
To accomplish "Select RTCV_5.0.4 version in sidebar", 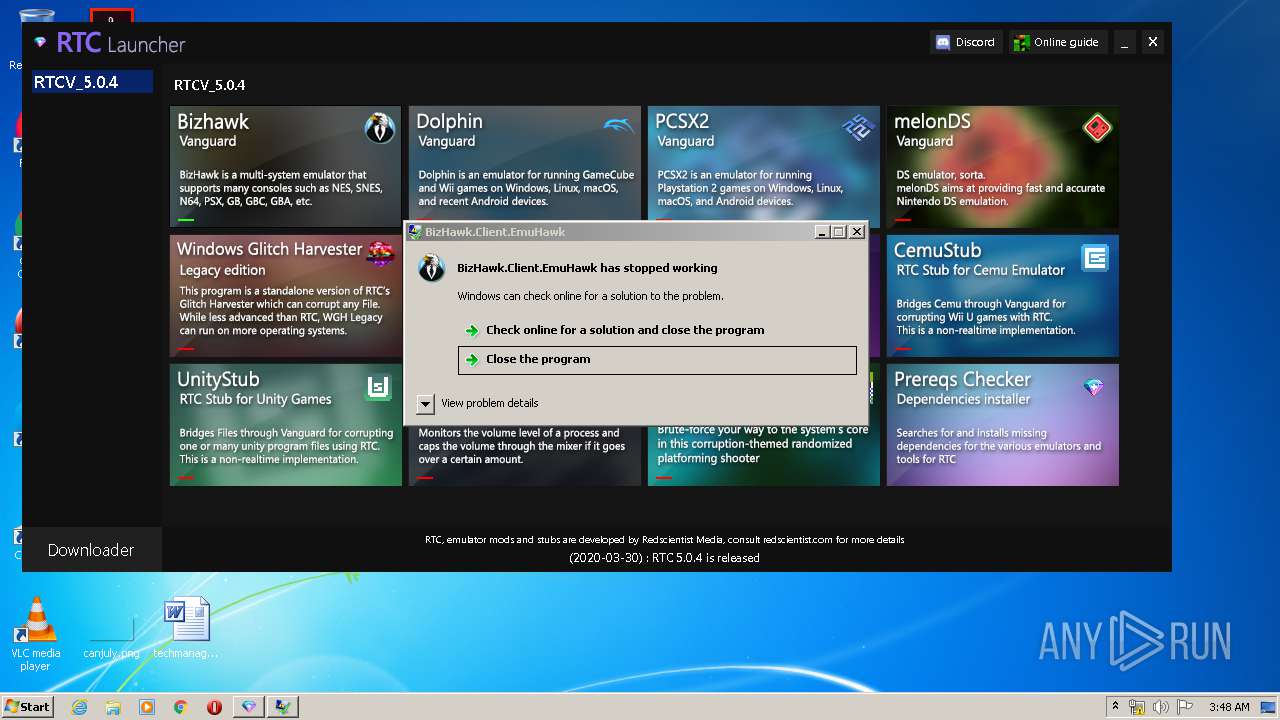I will pos(91,82).
